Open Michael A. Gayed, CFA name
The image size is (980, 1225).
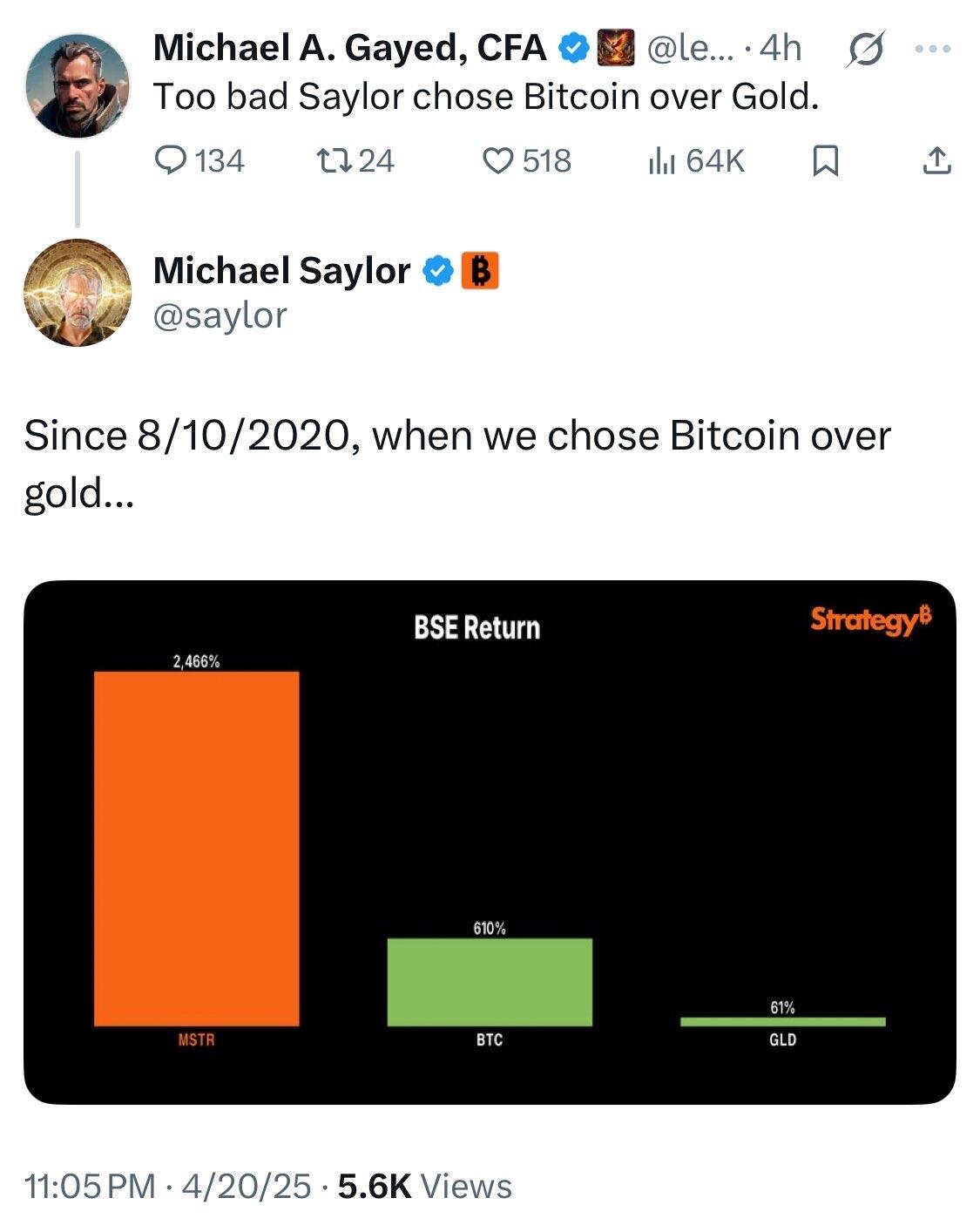[349, 47]
